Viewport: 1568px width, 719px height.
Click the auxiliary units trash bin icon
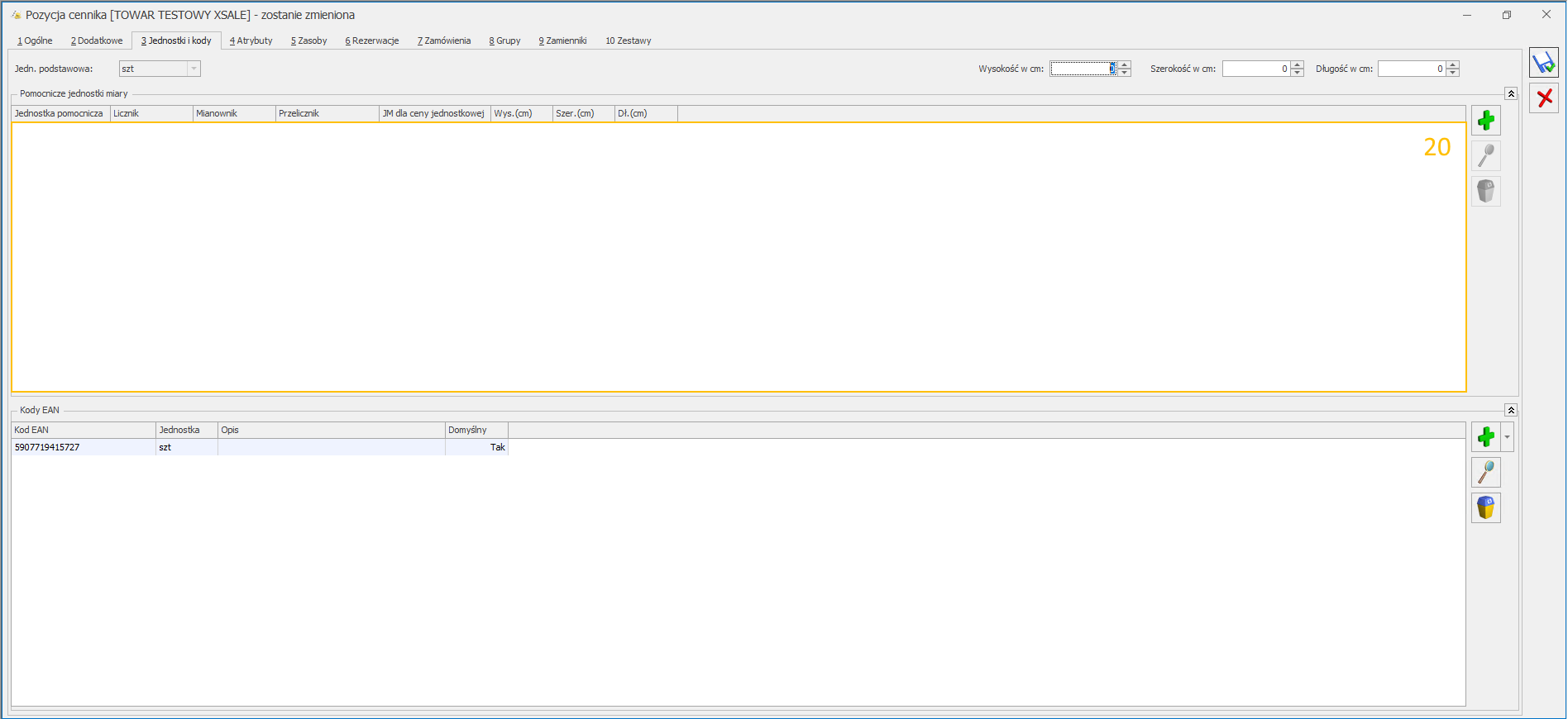click(1485, 192)
